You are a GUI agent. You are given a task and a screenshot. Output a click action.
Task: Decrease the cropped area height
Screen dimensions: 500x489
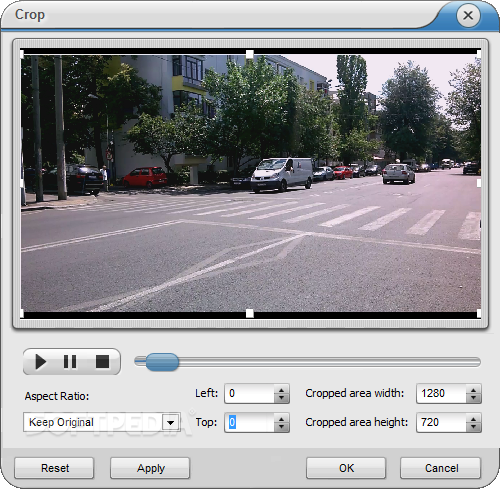[473, 427]
